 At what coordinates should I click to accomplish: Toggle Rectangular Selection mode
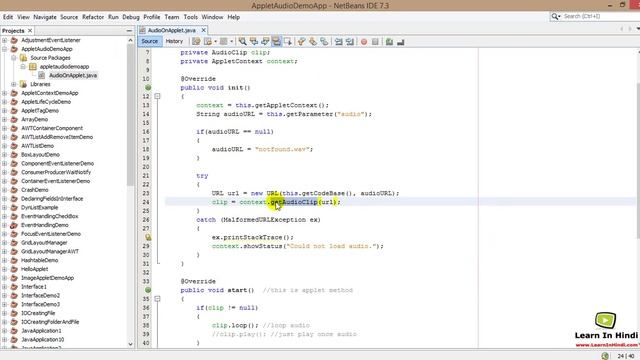click(288, 41)
